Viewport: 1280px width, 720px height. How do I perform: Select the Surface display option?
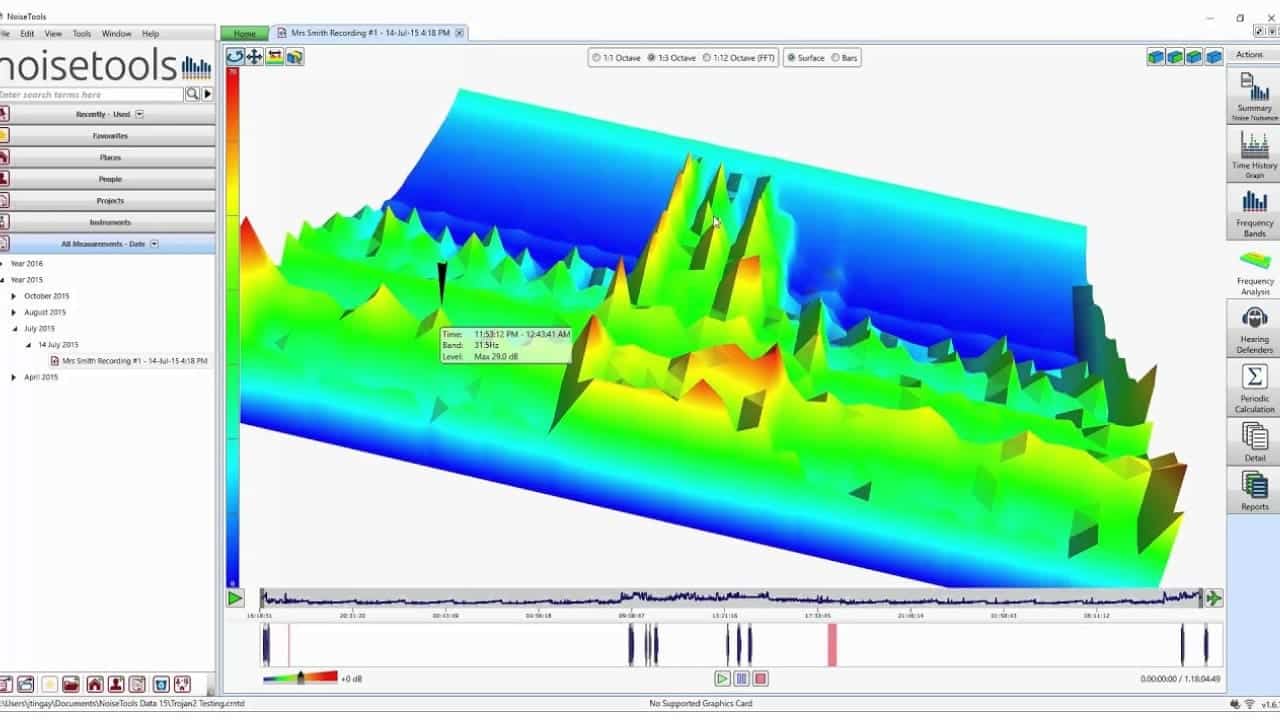point(806,58)
